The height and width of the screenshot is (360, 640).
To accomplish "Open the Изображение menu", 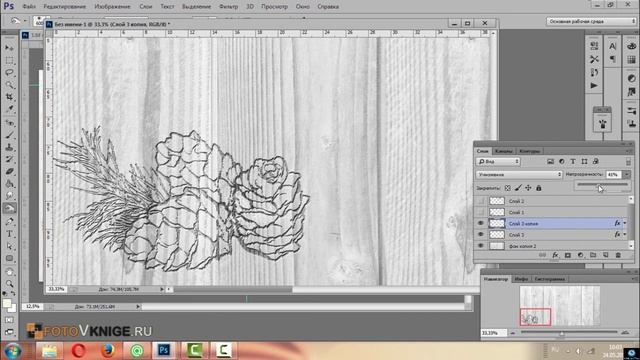I will click(x=112, y=7).
